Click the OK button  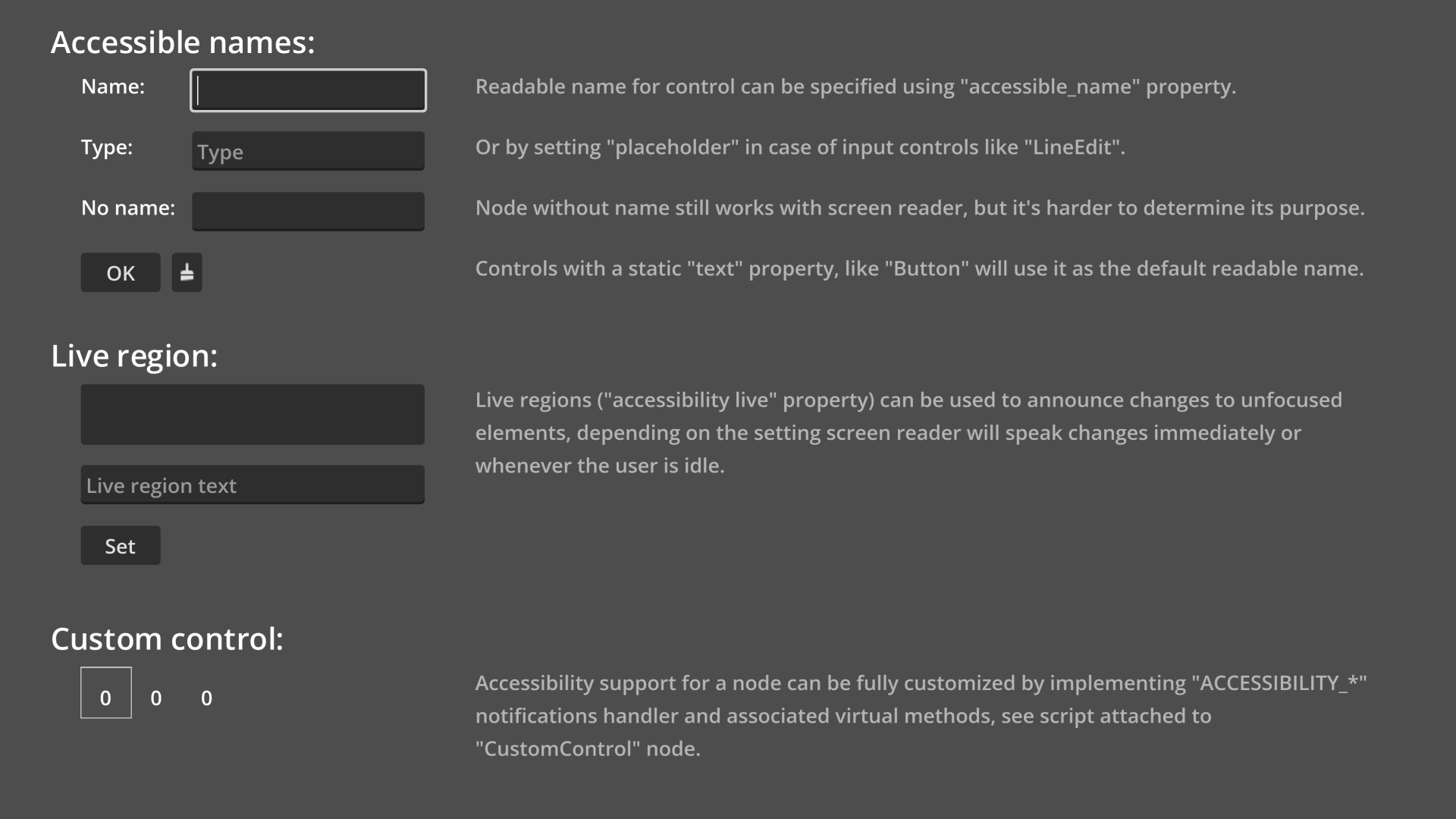(x=121, y=272)
